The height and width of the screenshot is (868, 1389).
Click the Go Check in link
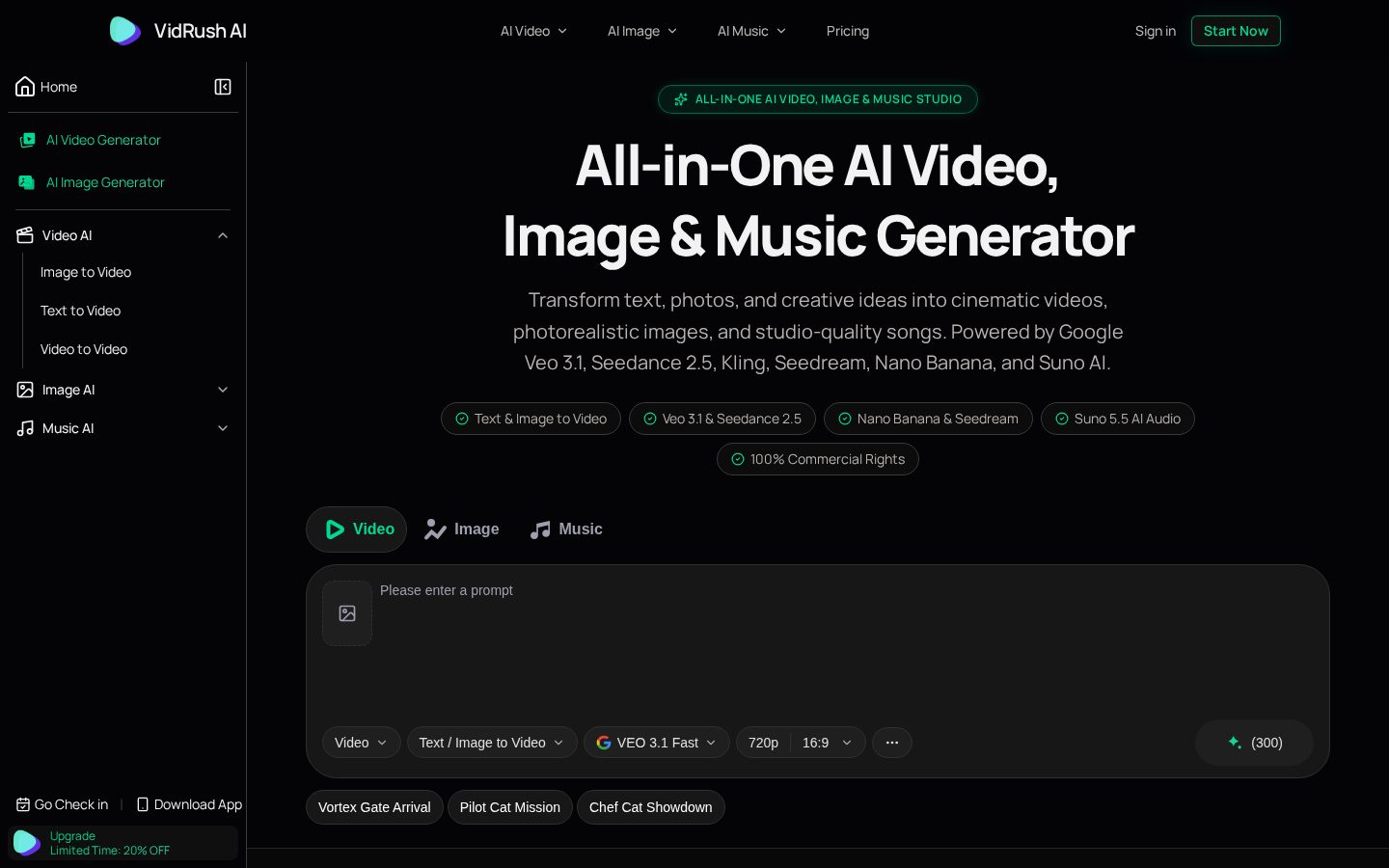coord(63,804)
